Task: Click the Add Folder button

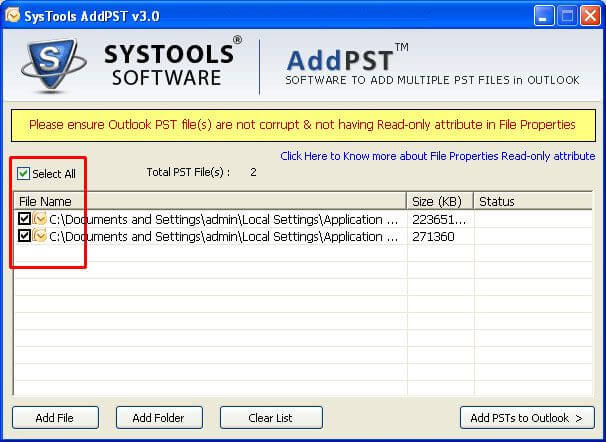Action: click(x=159, y=418)
